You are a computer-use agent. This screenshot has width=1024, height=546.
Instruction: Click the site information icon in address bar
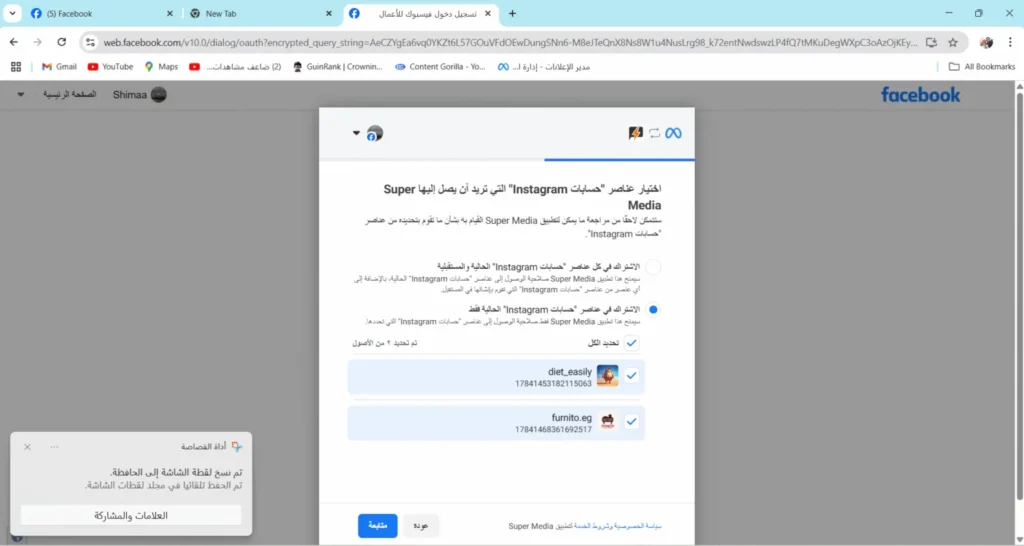click(x=91, y=42)
